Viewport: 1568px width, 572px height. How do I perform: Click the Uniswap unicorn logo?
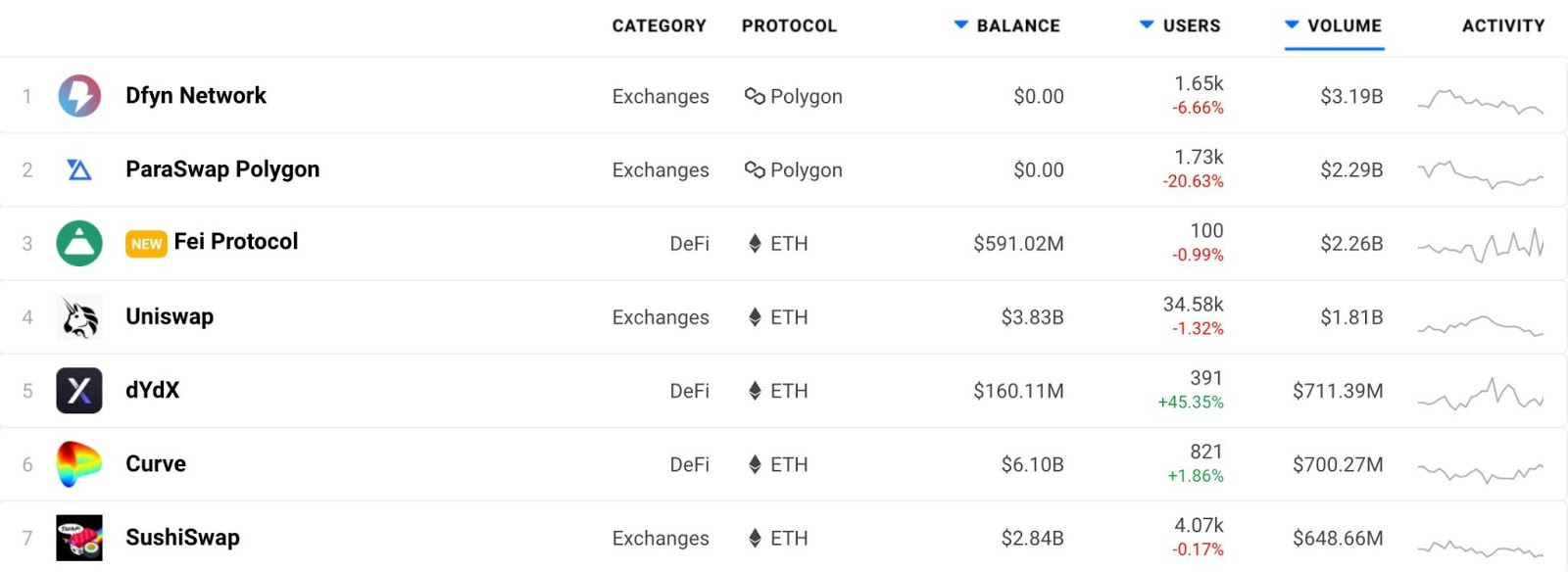[79, 317]
